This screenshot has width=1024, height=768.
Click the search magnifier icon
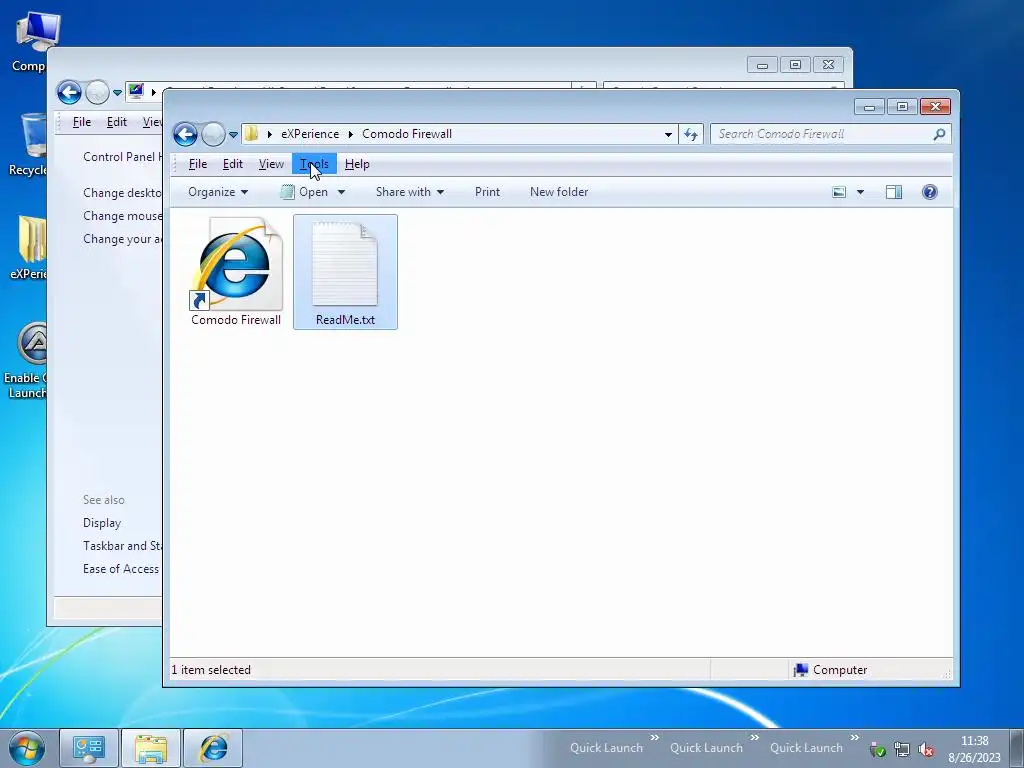pos(939,135)
